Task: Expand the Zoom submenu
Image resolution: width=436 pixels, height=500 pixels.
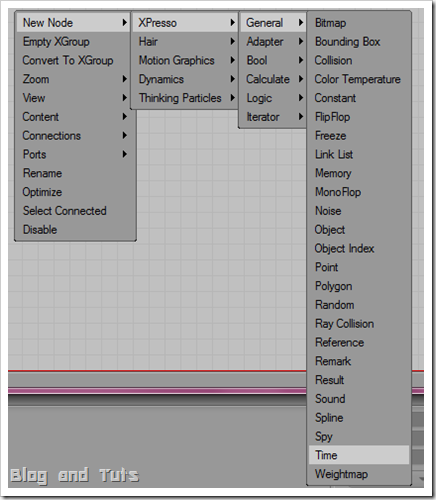Action: coord(75,79)
